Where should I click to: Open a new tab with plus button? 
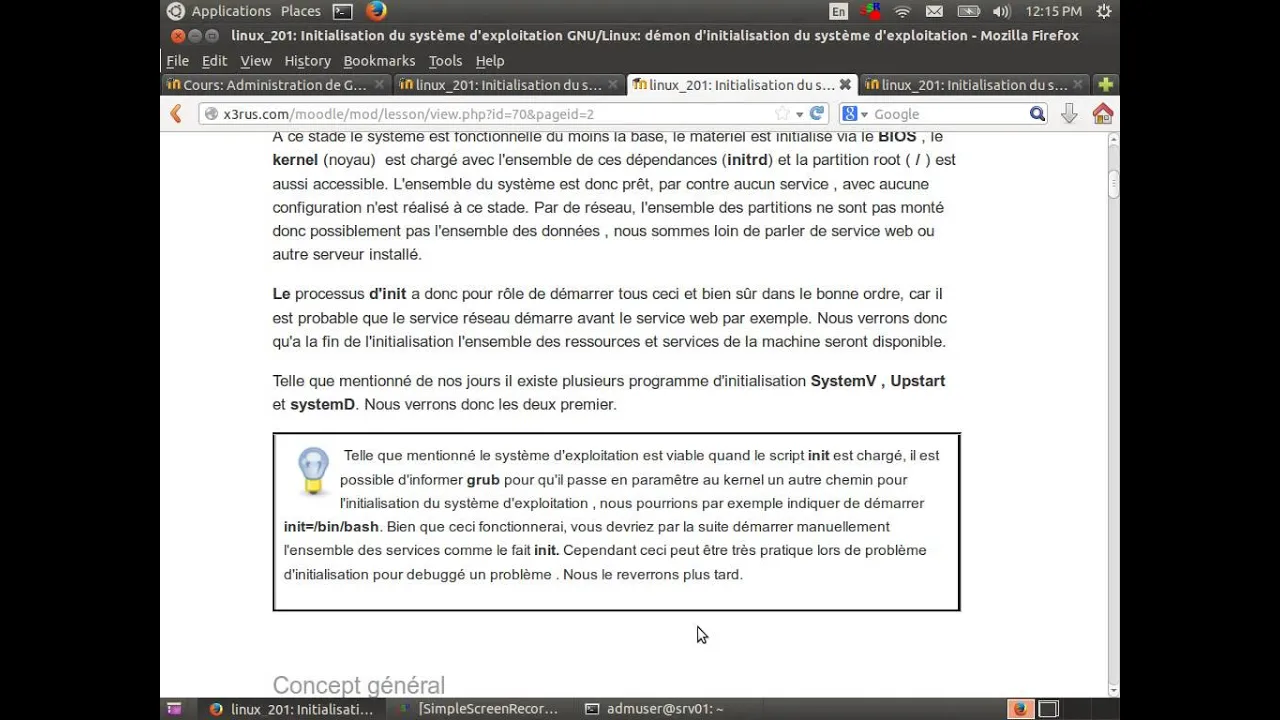(x=1105, y=85)
